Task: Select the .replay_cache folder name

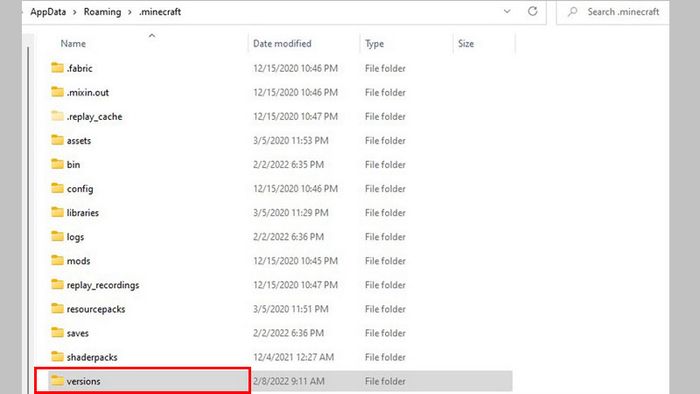Action: [x=94, y=116]
